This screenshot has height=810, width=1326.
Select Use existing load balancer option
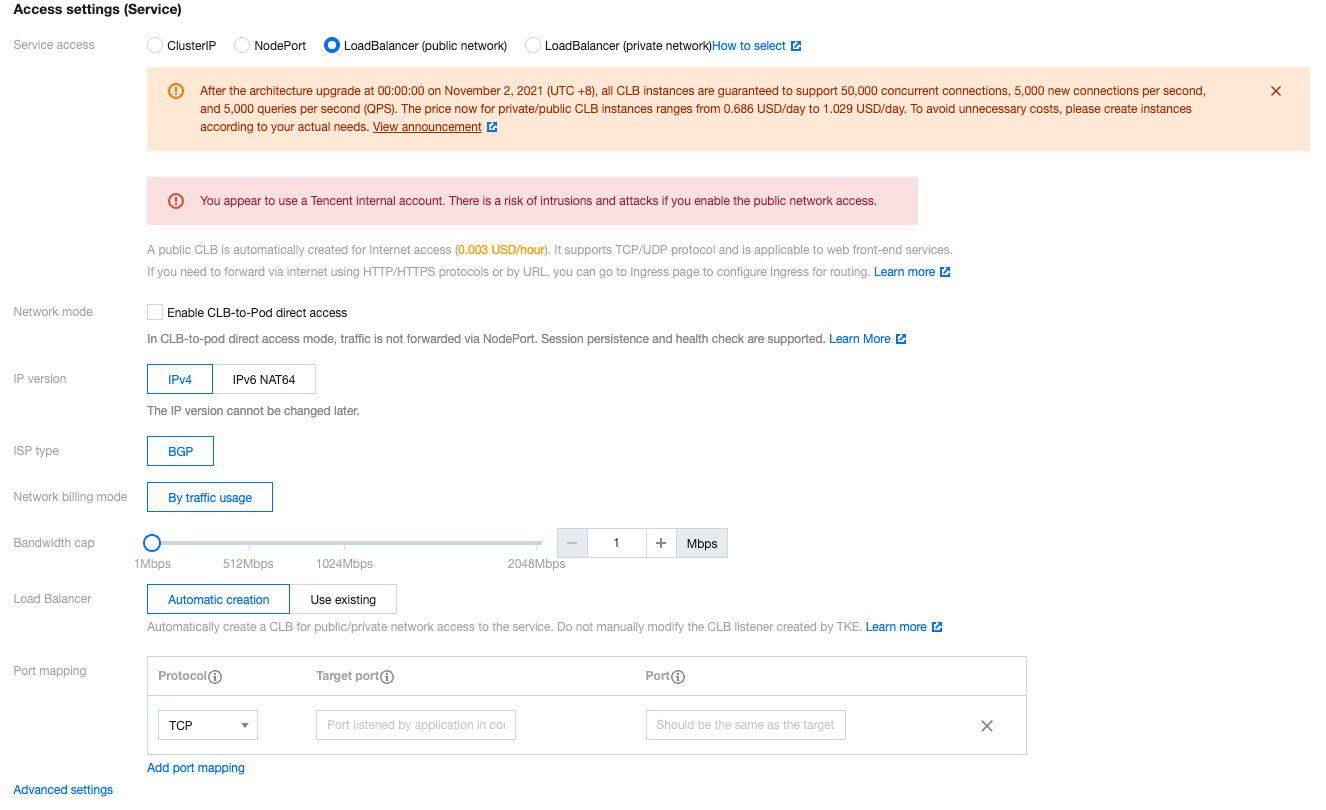(x=343, y=600)
